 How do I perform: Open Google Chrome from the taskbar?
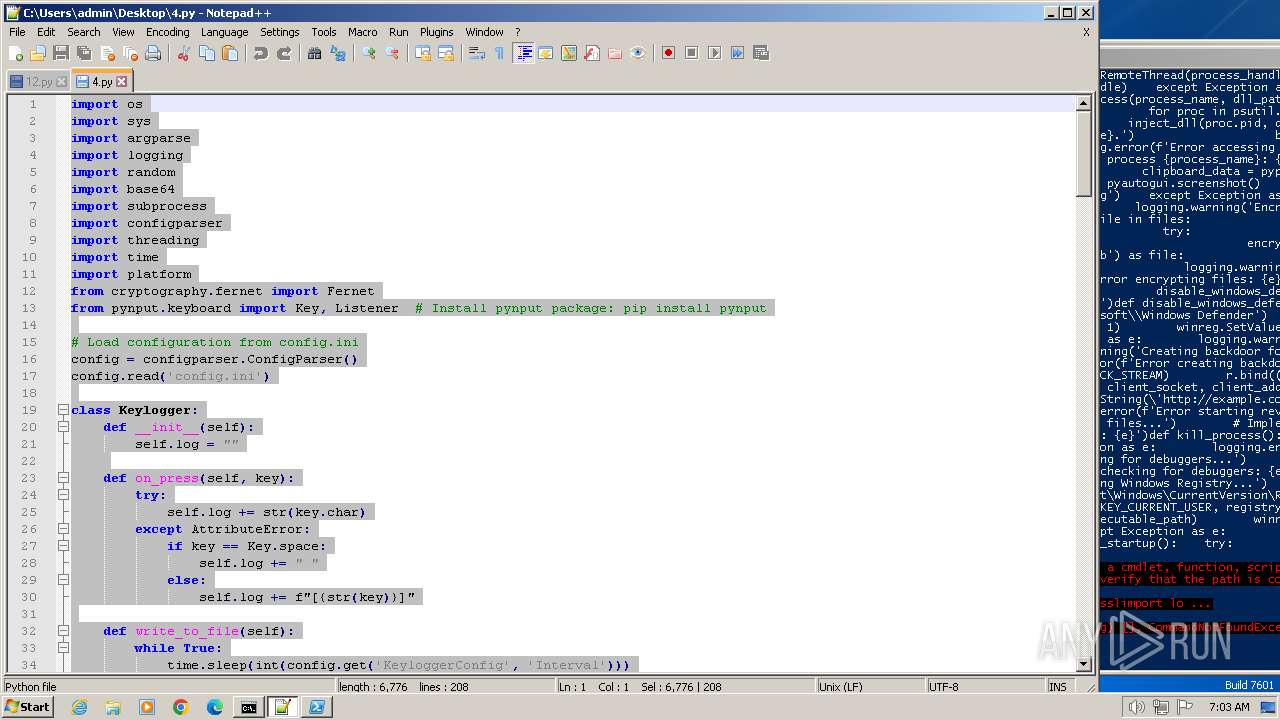click(180, 707)
